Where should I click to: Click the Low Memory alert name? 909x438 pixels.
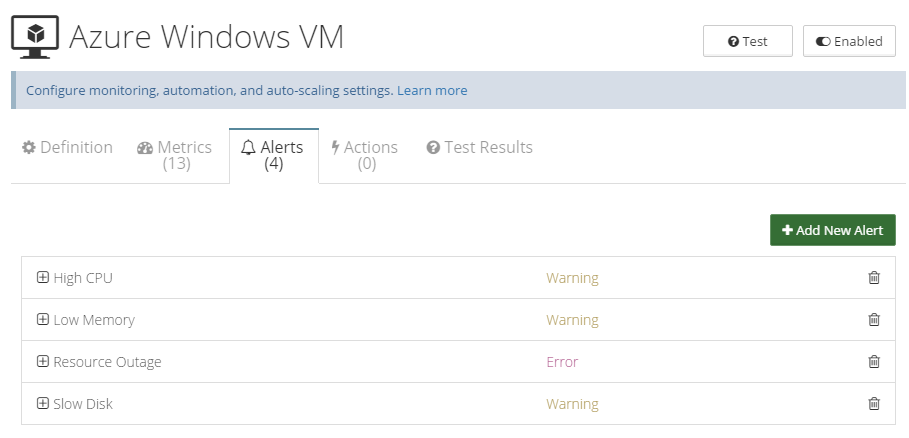pyautogui.click(x=94, y=320)
